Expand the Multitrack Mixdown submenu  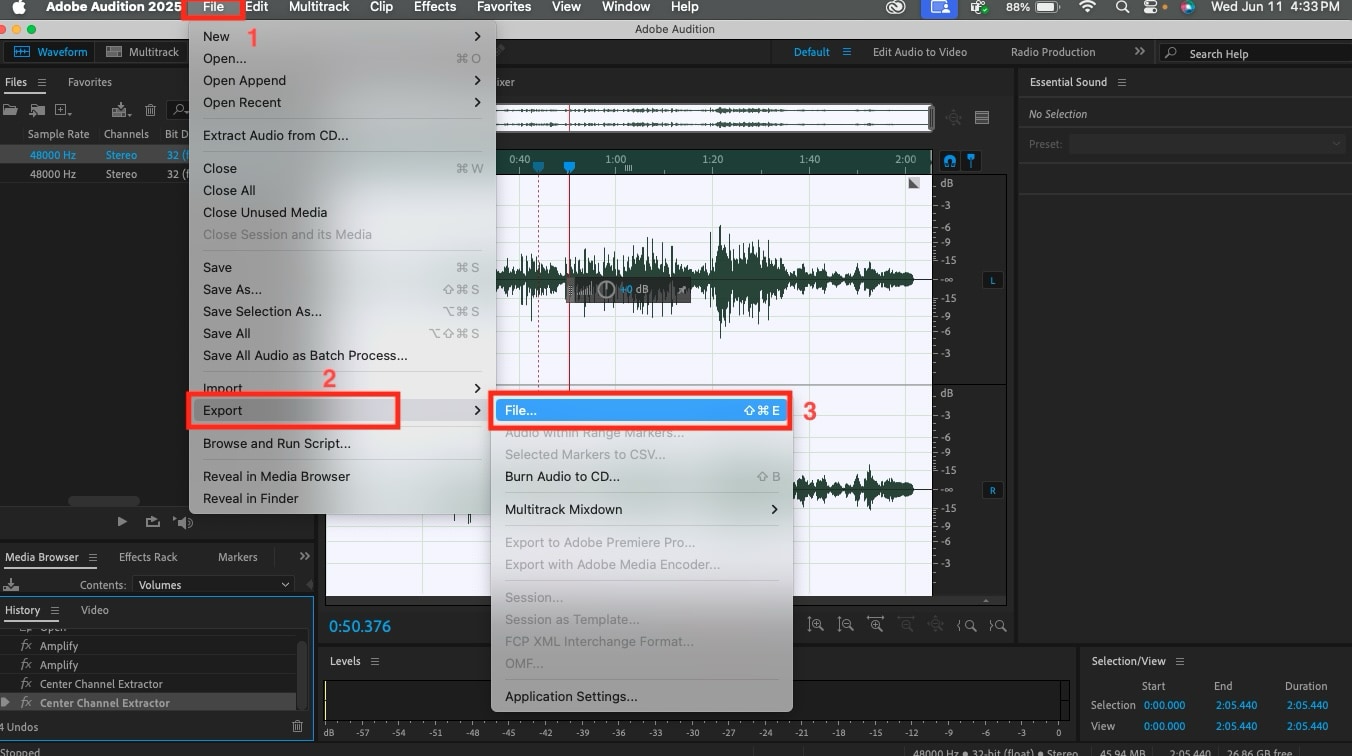coord(641,509)
